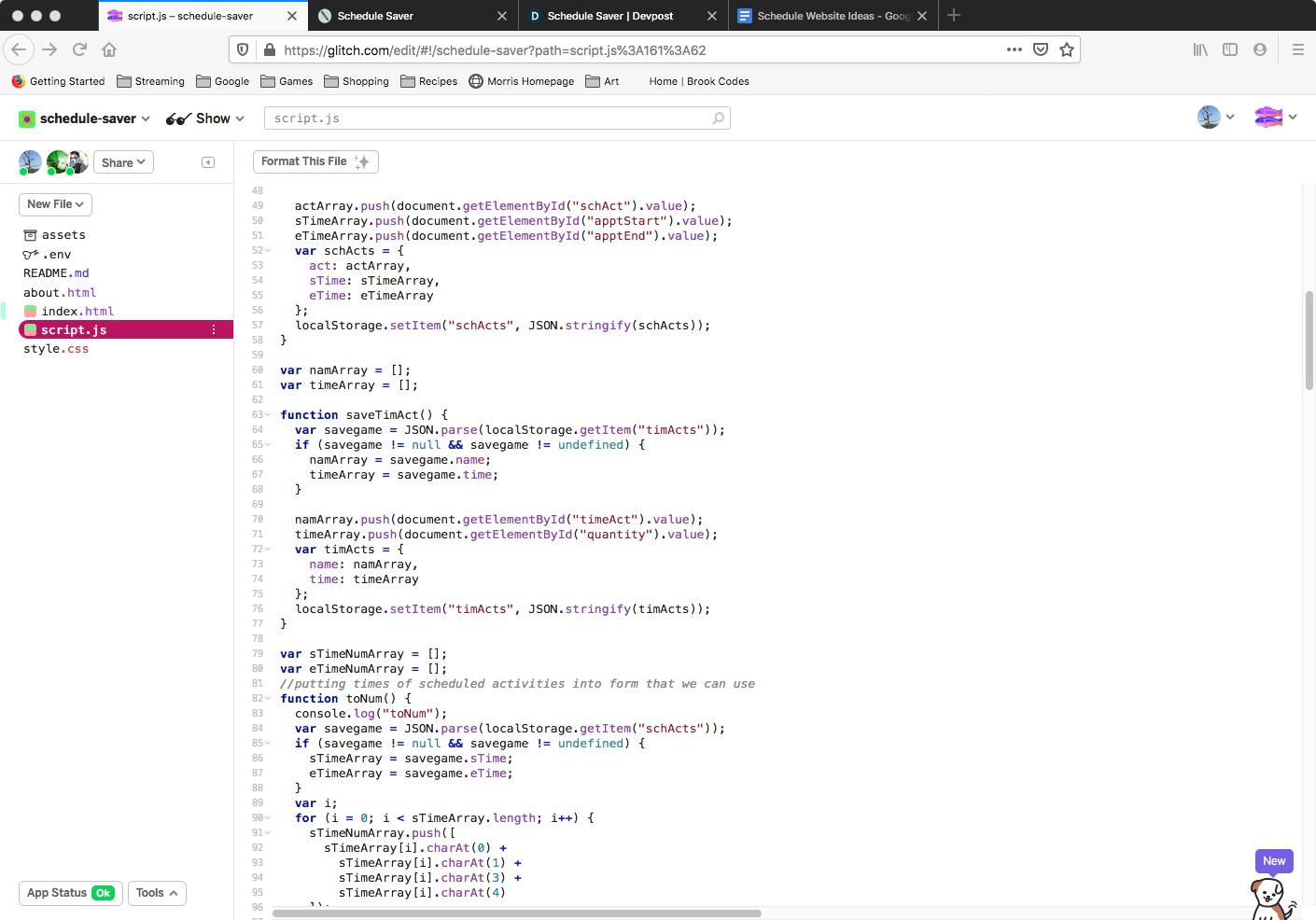The height and width of the screenshot is (920, 1316).
Task: Toggle the browser sidebar view
Action: coord(1230,49)
